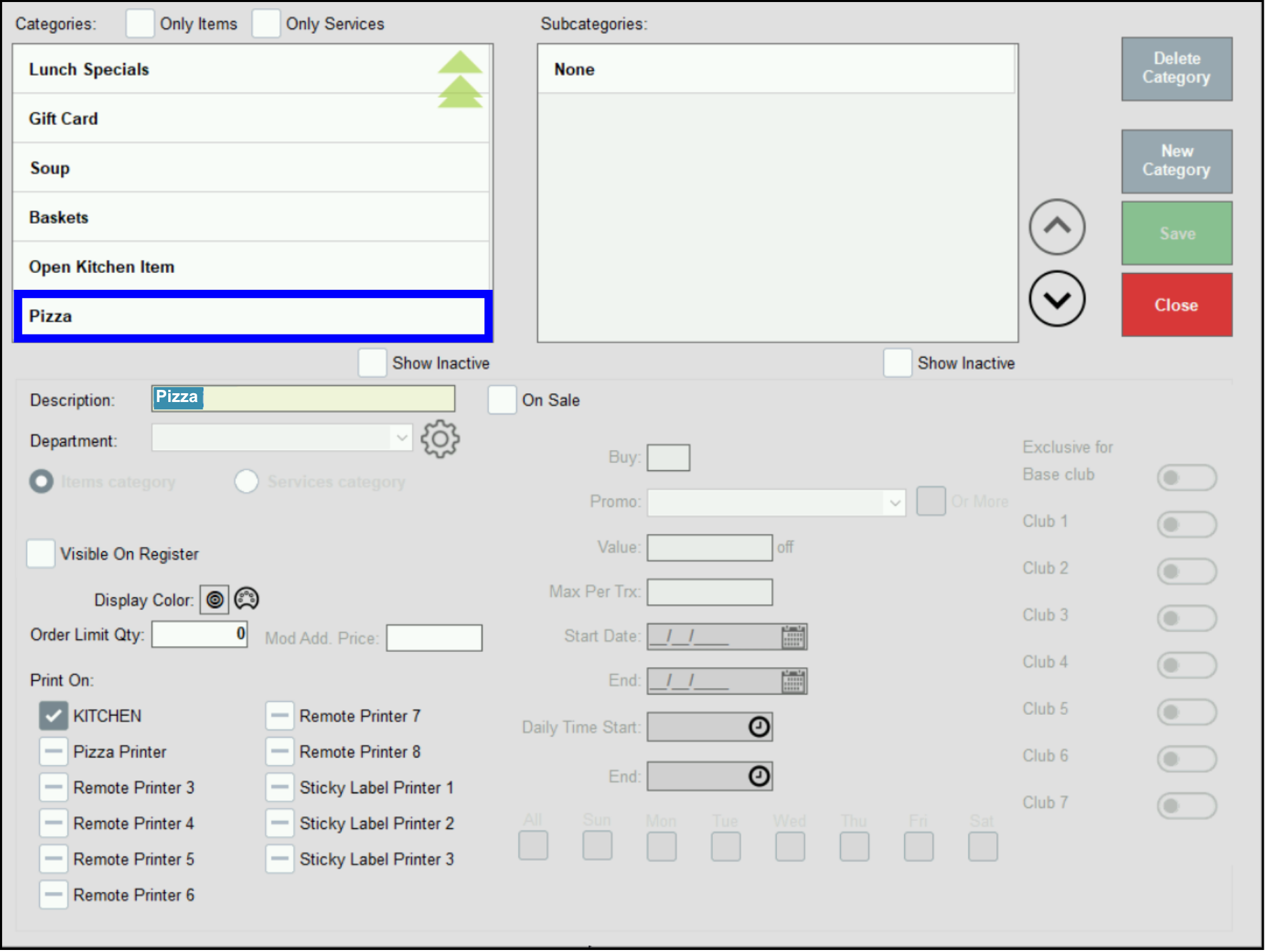The height and width of the screenshot is (952, 1265).
Task: Tick the On Sale checkbox
Action: pos(502,400)
